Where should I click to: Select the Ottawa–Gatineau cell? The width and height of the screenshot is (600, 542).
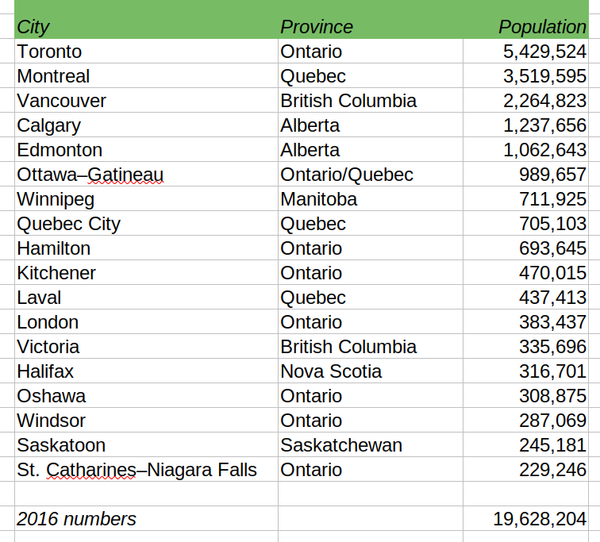147,175
